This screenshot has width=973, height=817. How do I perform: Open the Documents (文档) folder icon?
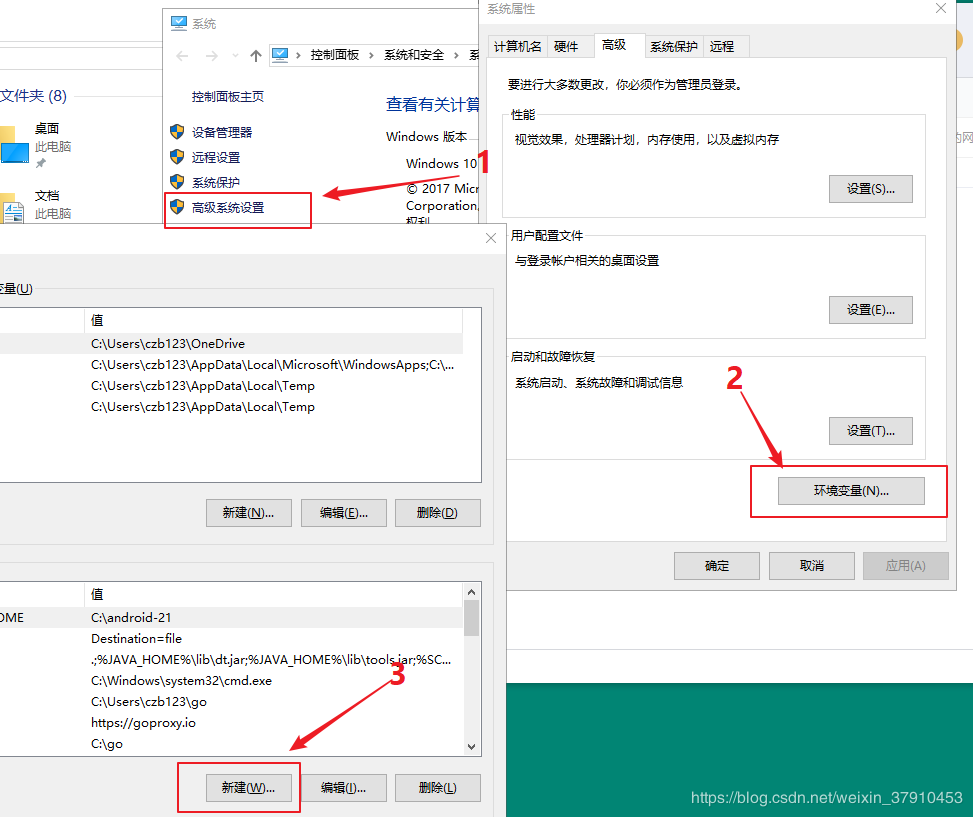pos(12,208)
